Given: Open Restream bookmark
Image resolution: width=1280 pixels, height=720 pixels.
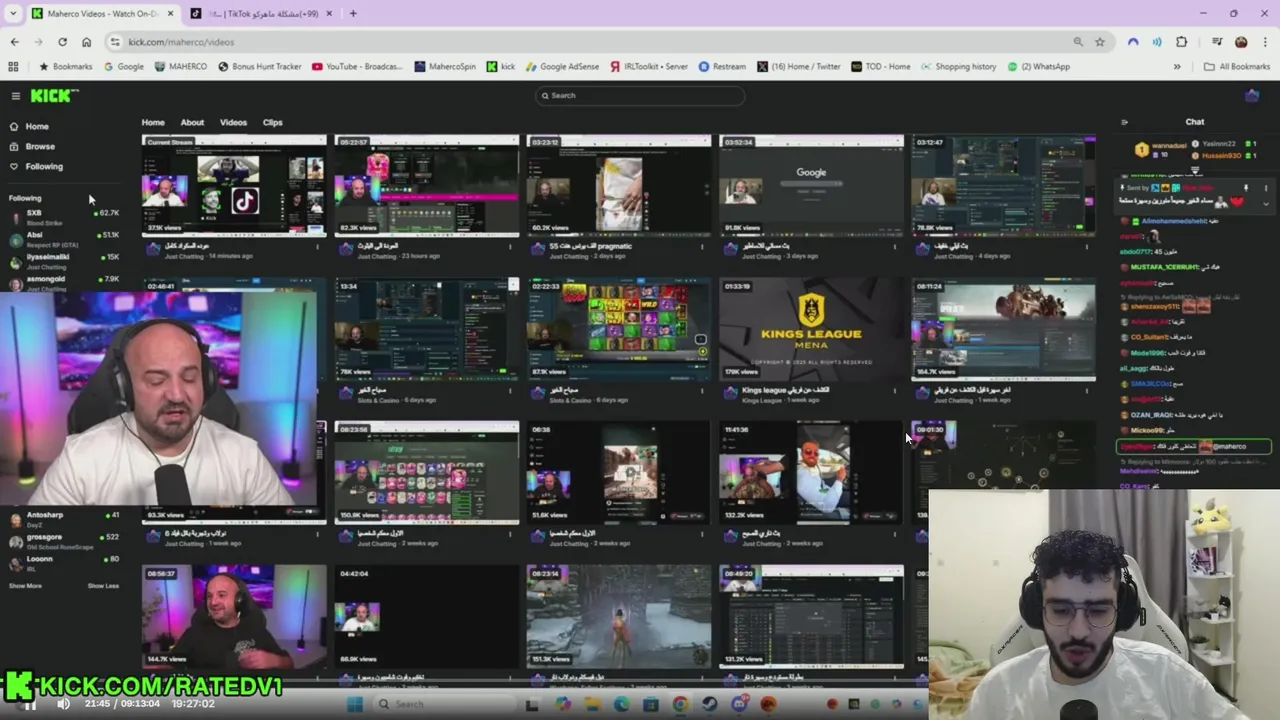Looking at the screenshot, I should pyautogui.click(x=722, y=67).
